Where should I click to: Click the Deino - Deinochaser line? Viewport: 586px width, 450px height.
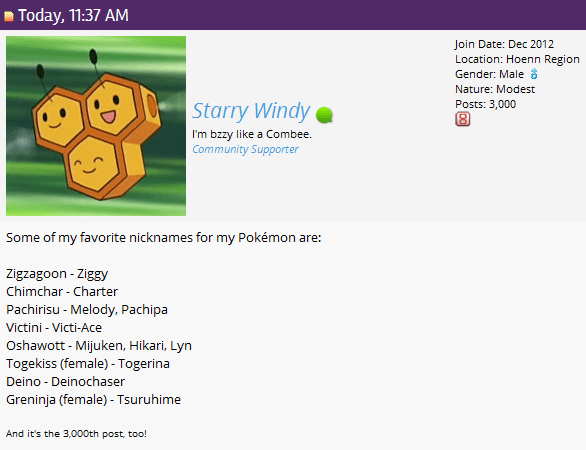coord(65,382)
